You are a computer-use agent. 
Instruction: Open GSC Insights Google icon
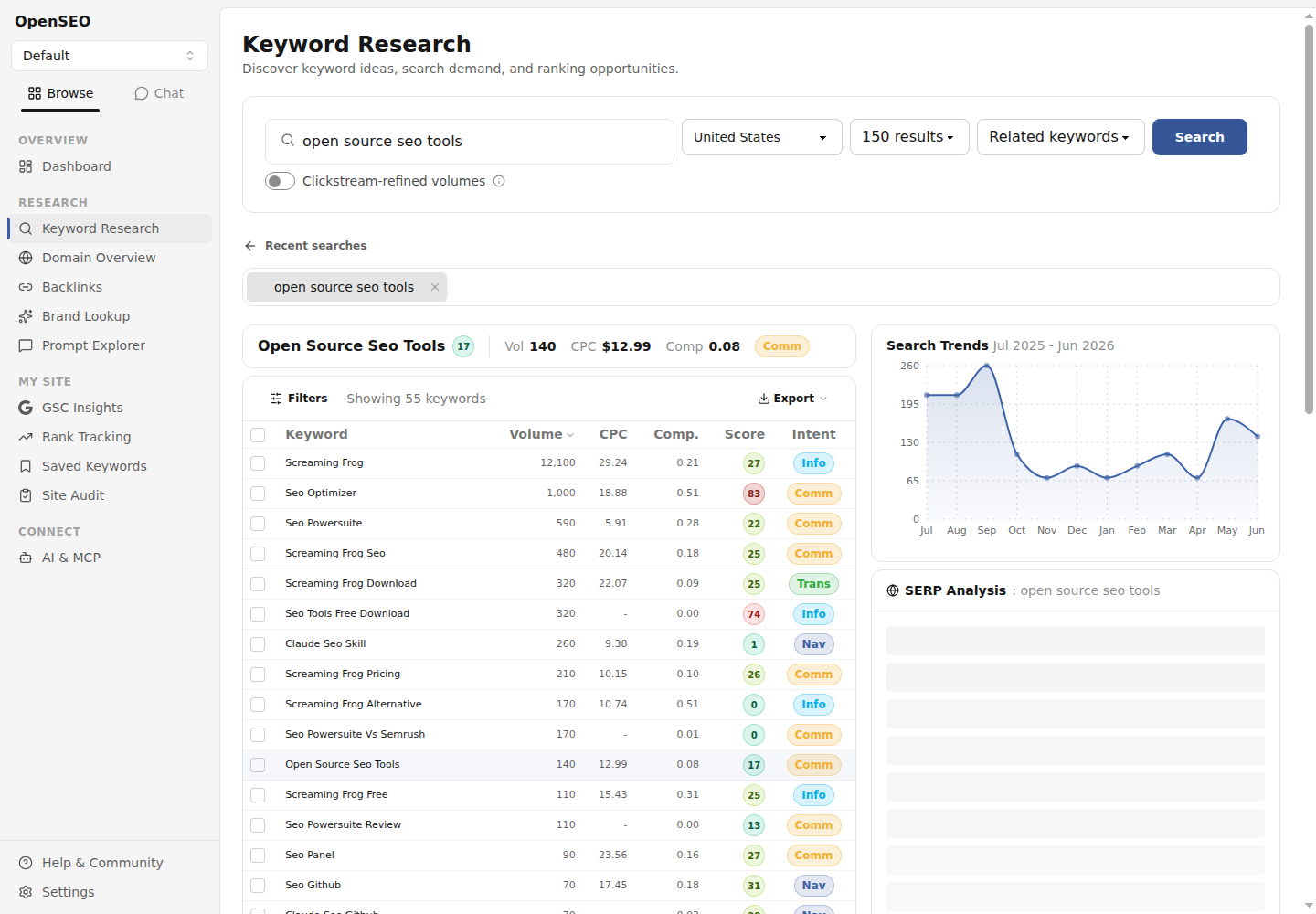point(26,408)
